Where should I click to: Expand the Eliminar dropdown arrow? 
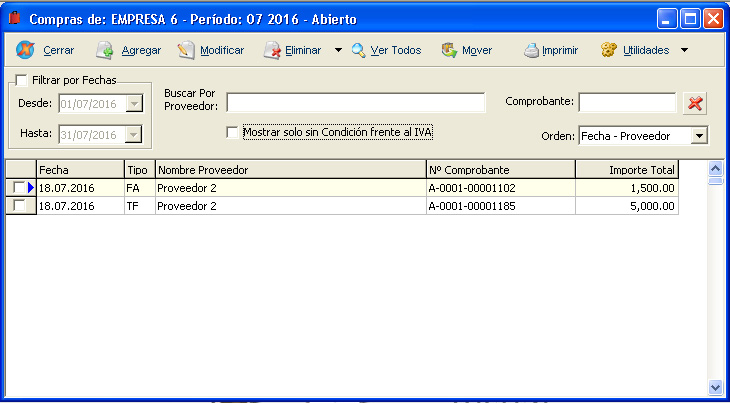tap(338, 50)
